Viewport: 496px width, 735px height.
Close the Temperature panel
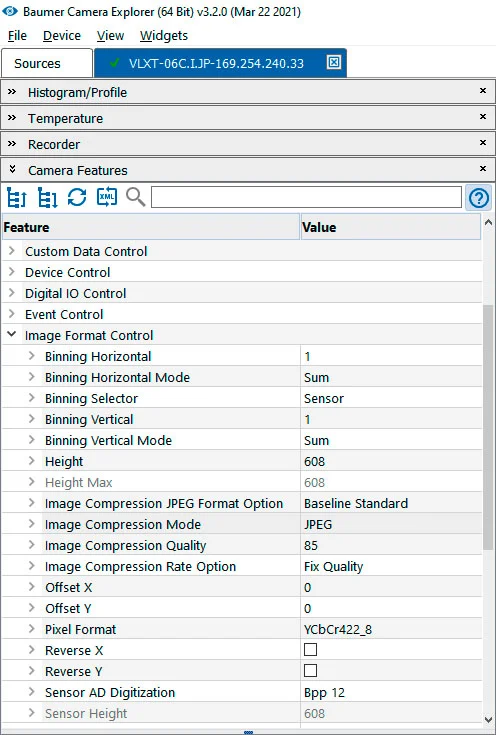(x=483, y=117)
